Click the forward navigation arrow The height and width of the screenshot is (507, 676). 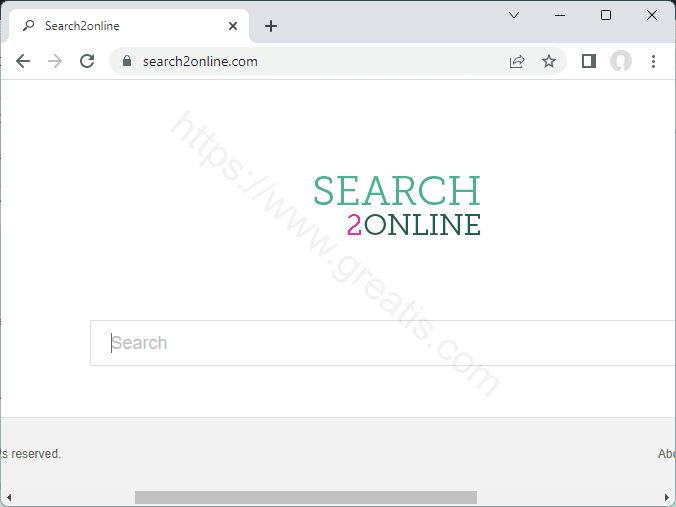point(55,61)
